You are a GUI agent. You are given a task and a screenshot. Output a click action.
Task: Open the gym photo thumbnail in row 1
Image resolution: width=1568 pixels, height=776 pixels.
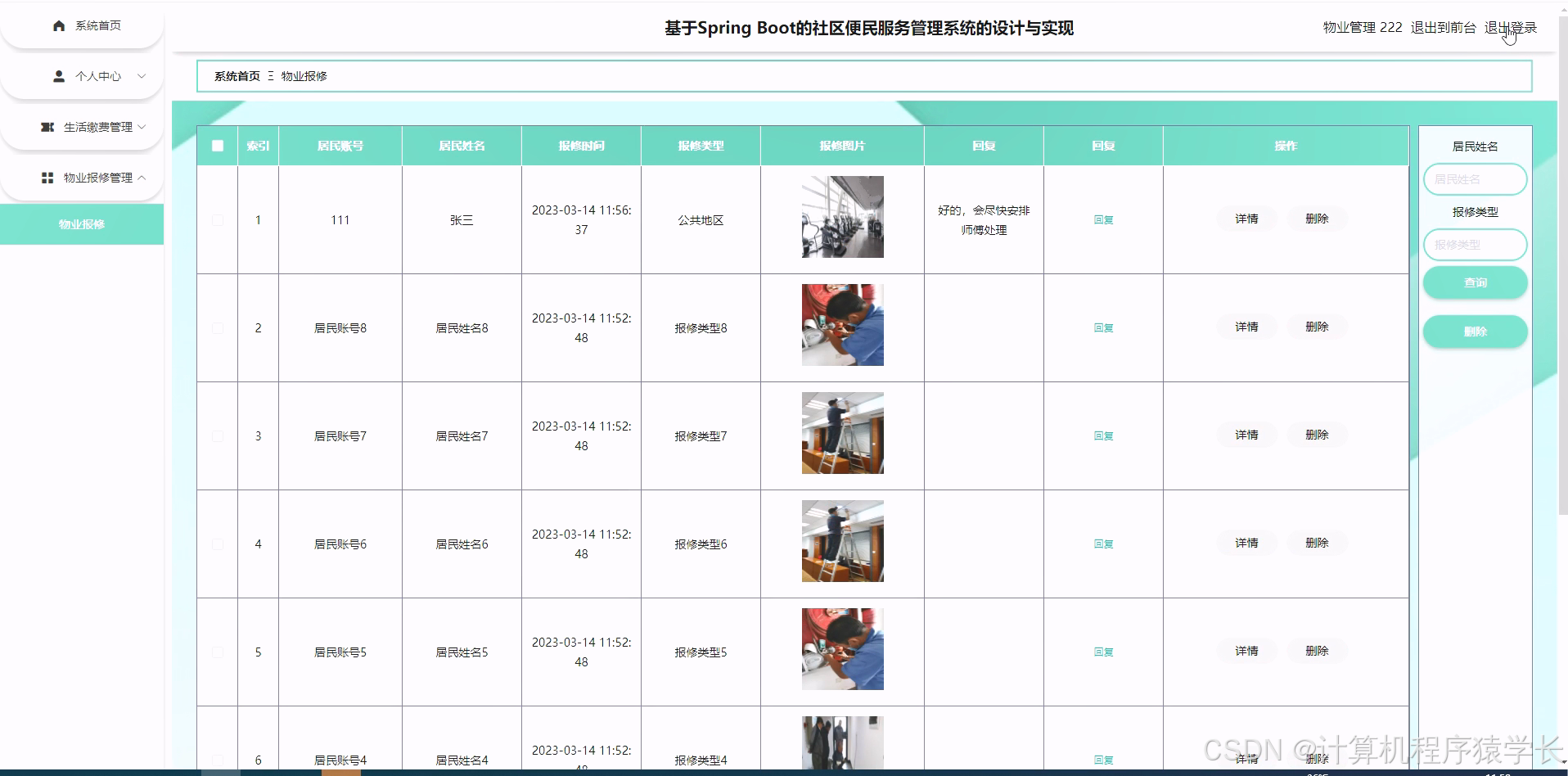pyautogui.click(x=842, y=217)
